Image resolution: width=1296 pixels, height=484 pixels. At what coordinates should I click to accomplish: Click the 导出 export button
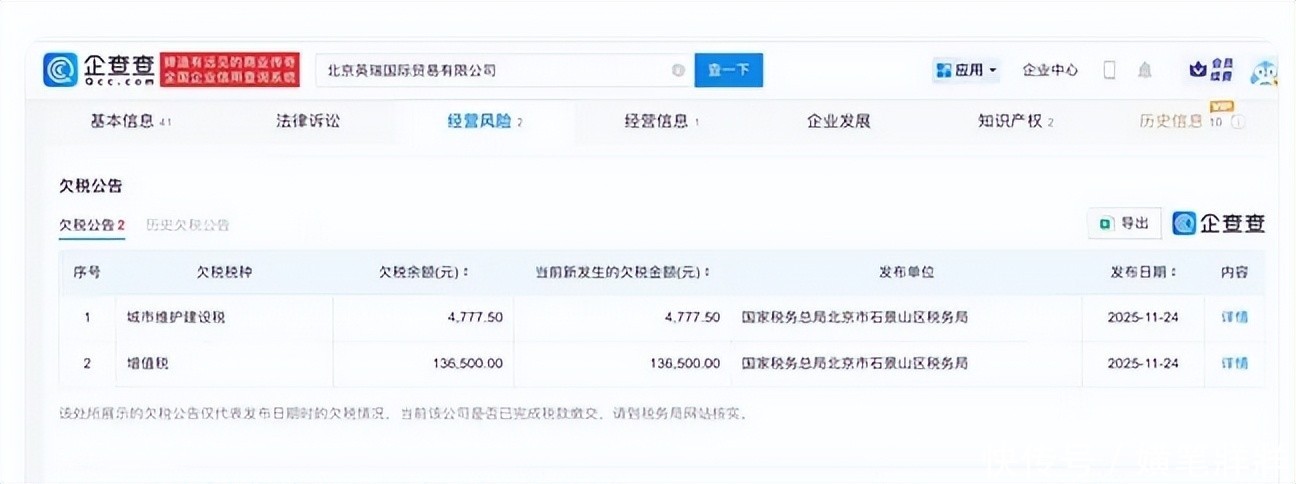(x=1124, y=223)
